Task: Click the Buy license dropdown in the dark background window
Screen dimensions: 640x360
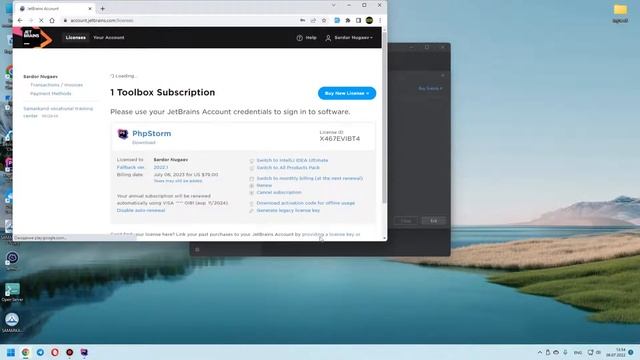Action: [430, 88]
